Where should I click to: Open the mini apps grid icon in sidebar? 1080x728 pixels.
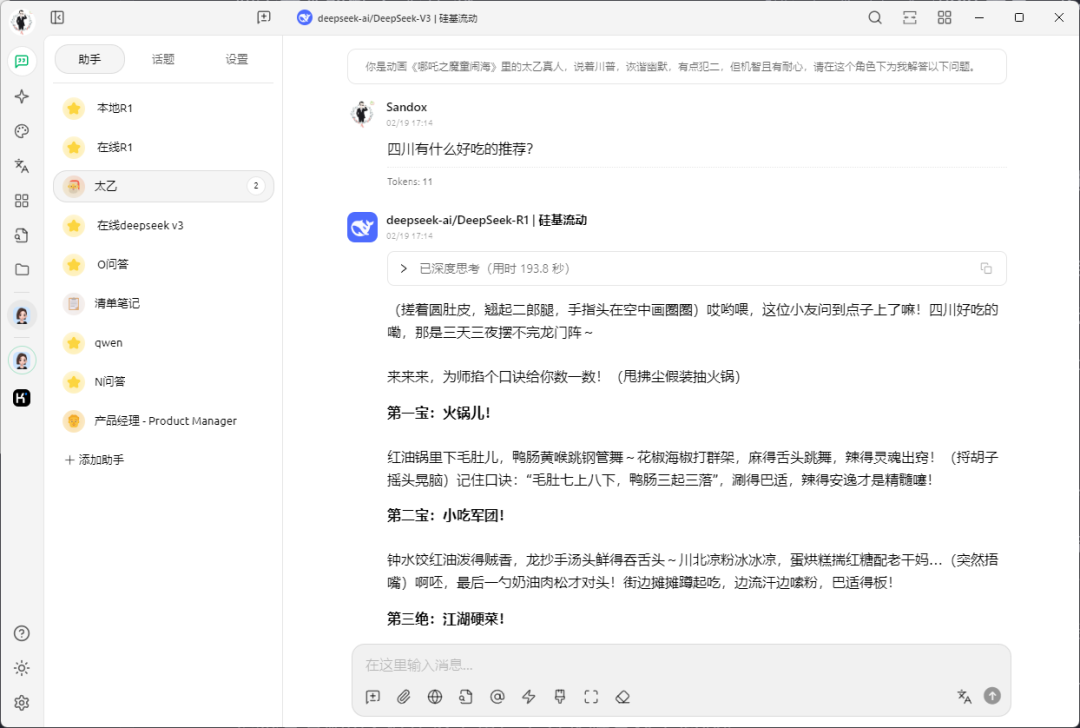click(x=22, y=200)
